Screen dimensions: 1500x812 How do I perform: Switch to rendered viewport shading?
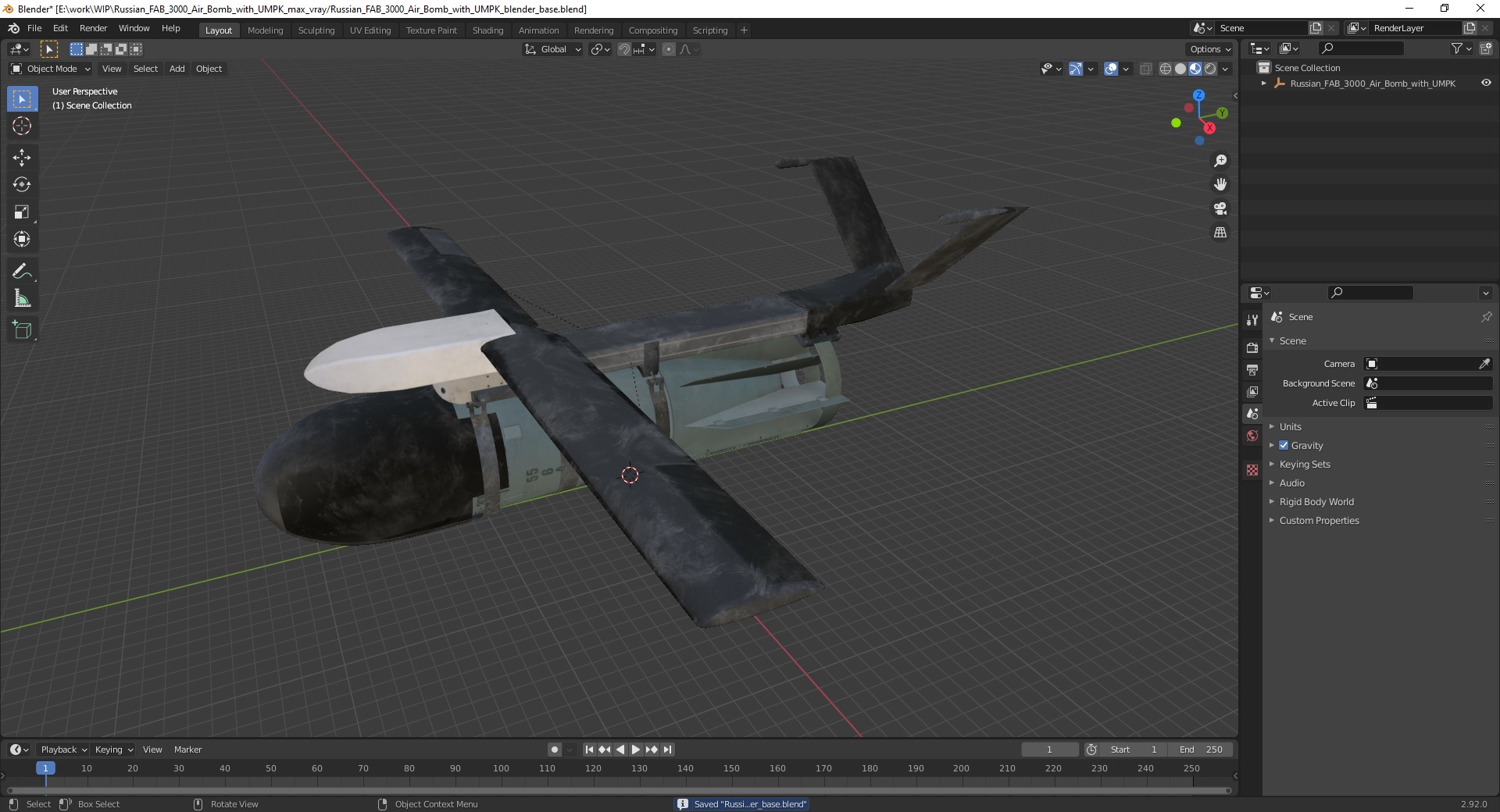coord(1210,69)
